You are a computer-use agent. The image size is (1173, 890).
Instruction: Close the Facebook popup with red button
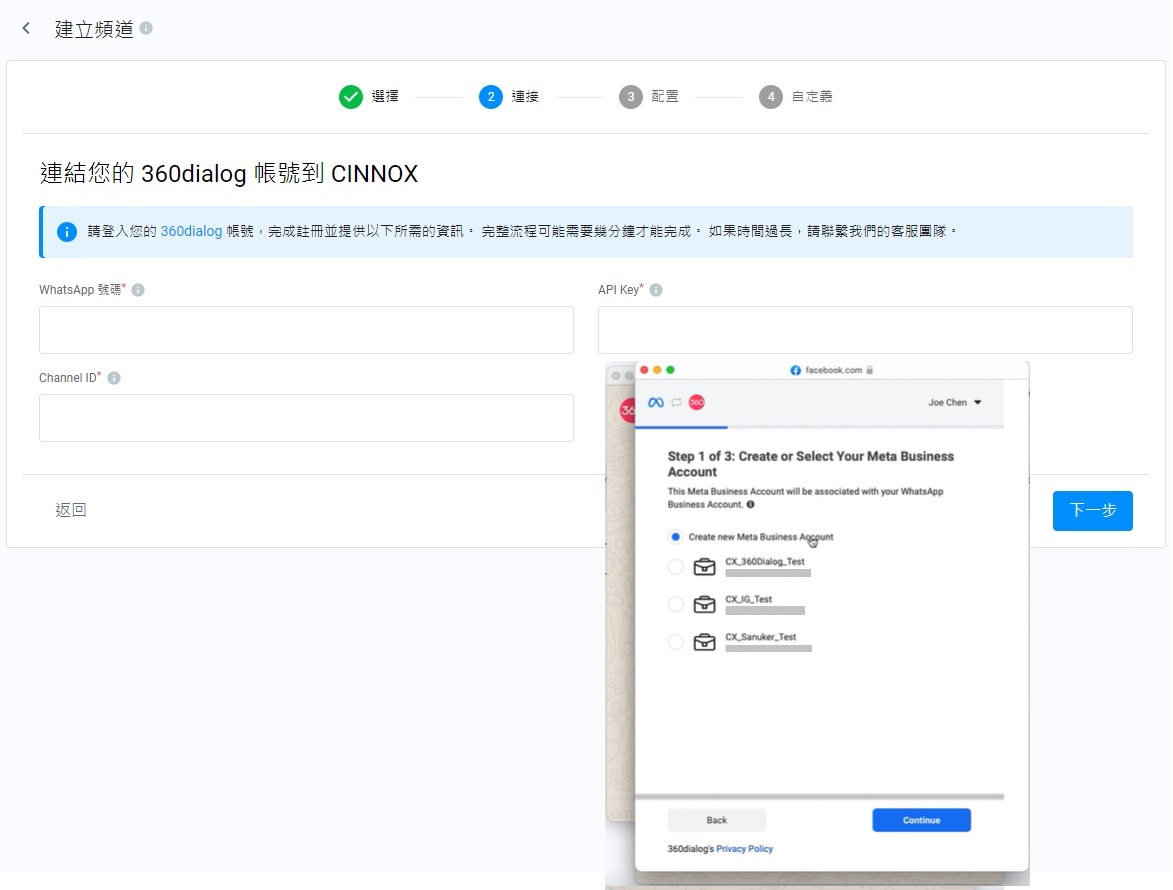coord(644,370)
